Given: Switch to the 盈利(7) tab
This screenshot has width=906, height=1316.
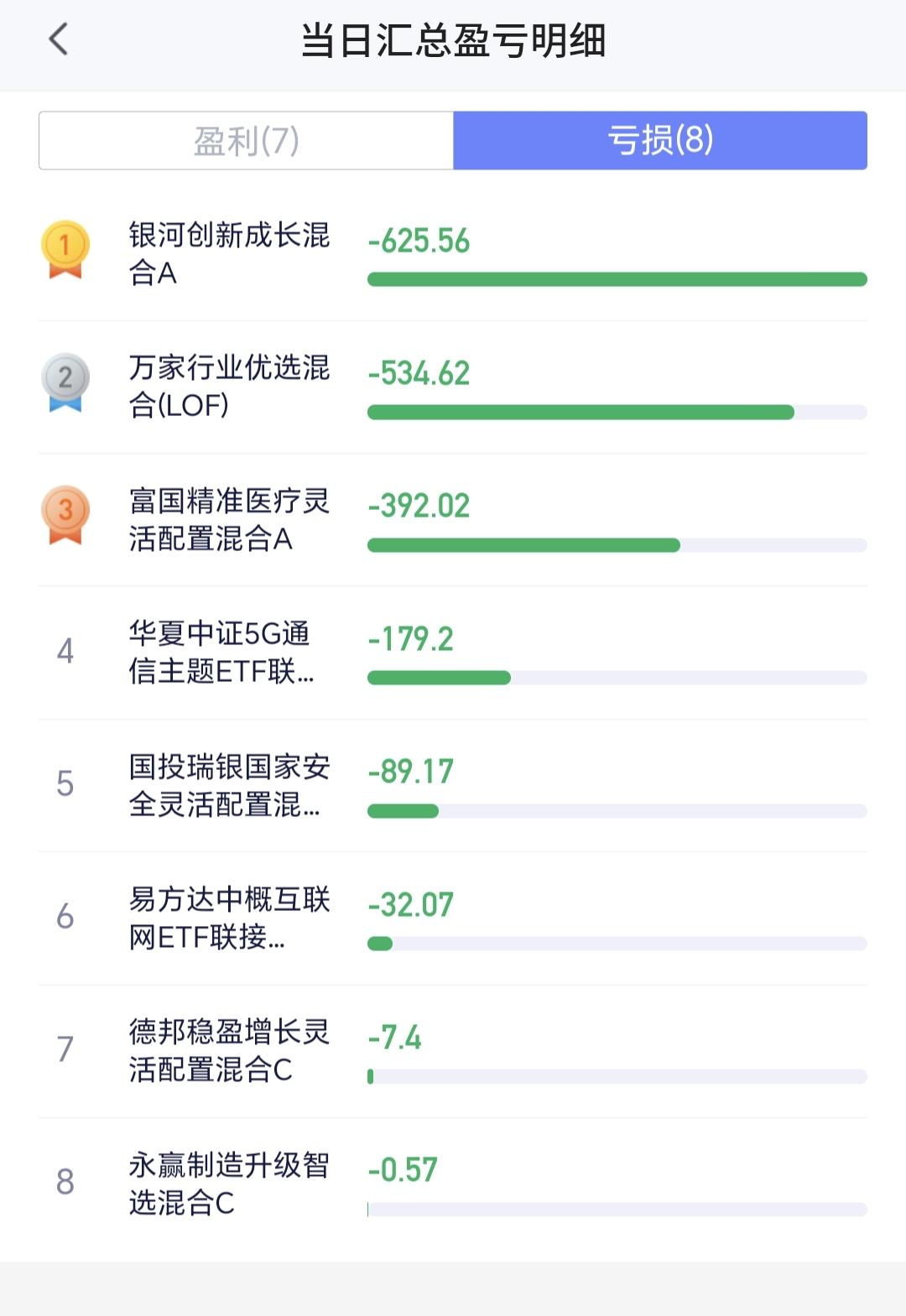Looking at the screenshot, I should [246, 140].
